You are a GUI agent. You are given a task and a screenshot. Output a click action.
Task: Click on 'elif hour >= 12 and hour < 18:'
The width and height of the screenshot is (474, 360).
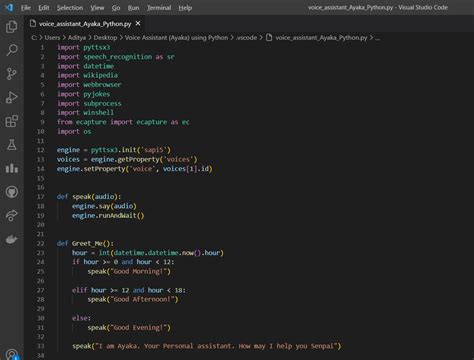(x=129, y=290)
